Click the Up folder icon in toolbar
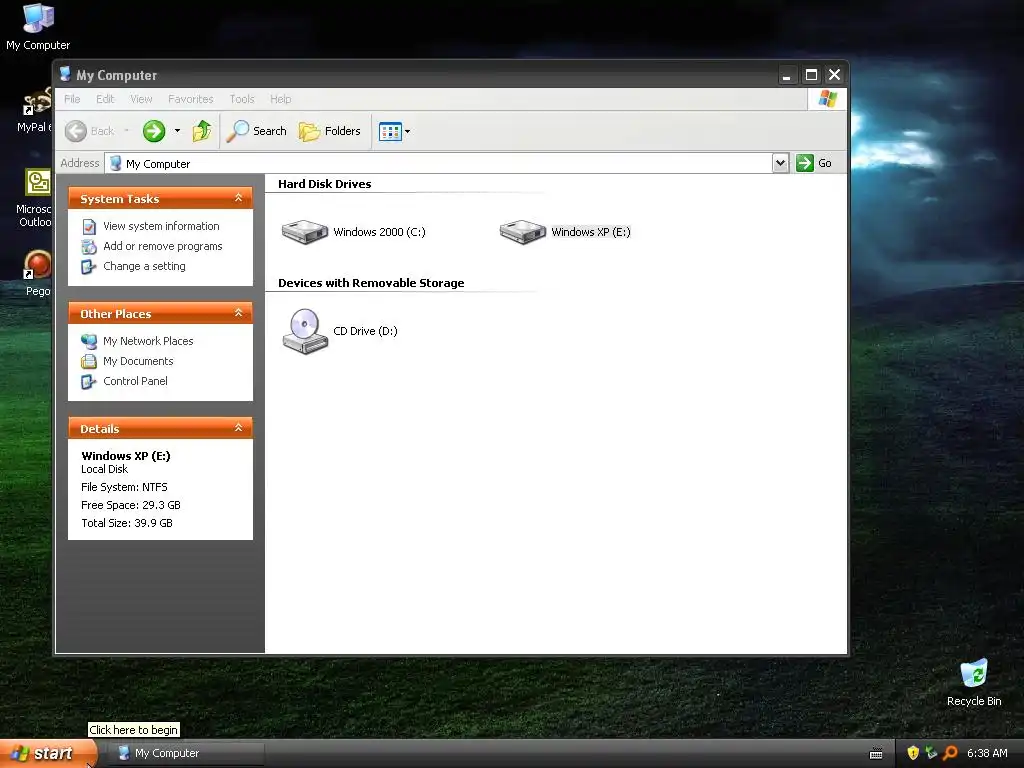The image size is (1024, 768). (202, 131)
